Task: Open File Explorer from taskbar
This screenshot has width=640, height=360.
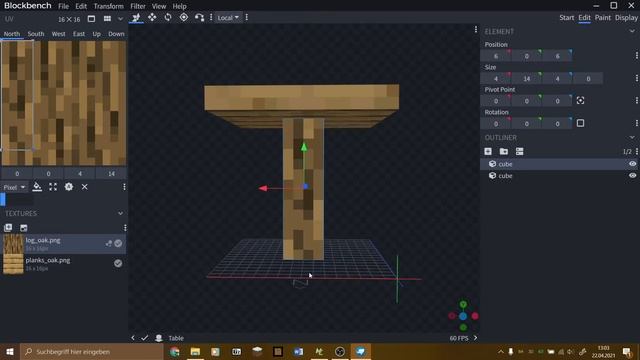Action: pyautogui.click(x=195, y=351)
